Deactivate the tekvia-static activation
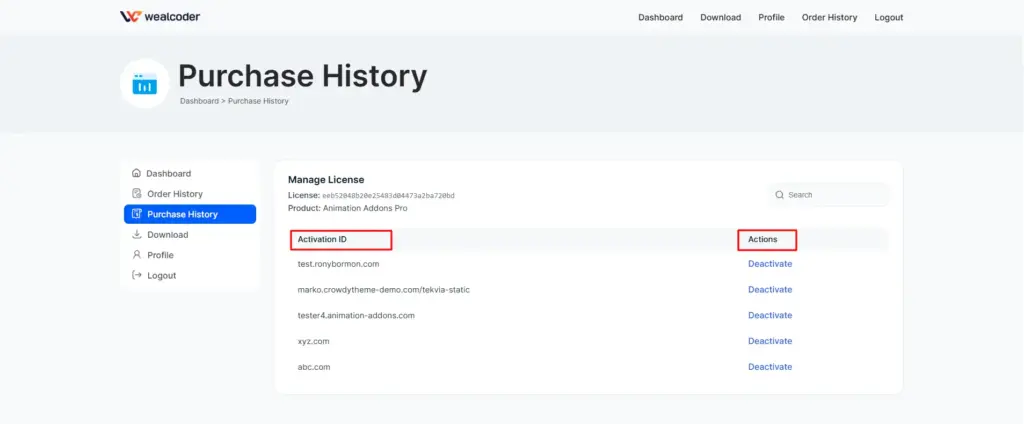The image size is (1024, 424). coord(769,290)
